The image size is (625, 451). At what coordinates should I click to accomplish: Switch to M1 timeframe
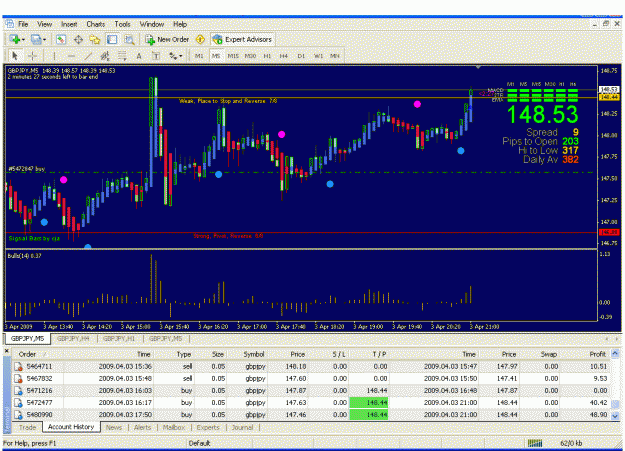click(199, 56)
